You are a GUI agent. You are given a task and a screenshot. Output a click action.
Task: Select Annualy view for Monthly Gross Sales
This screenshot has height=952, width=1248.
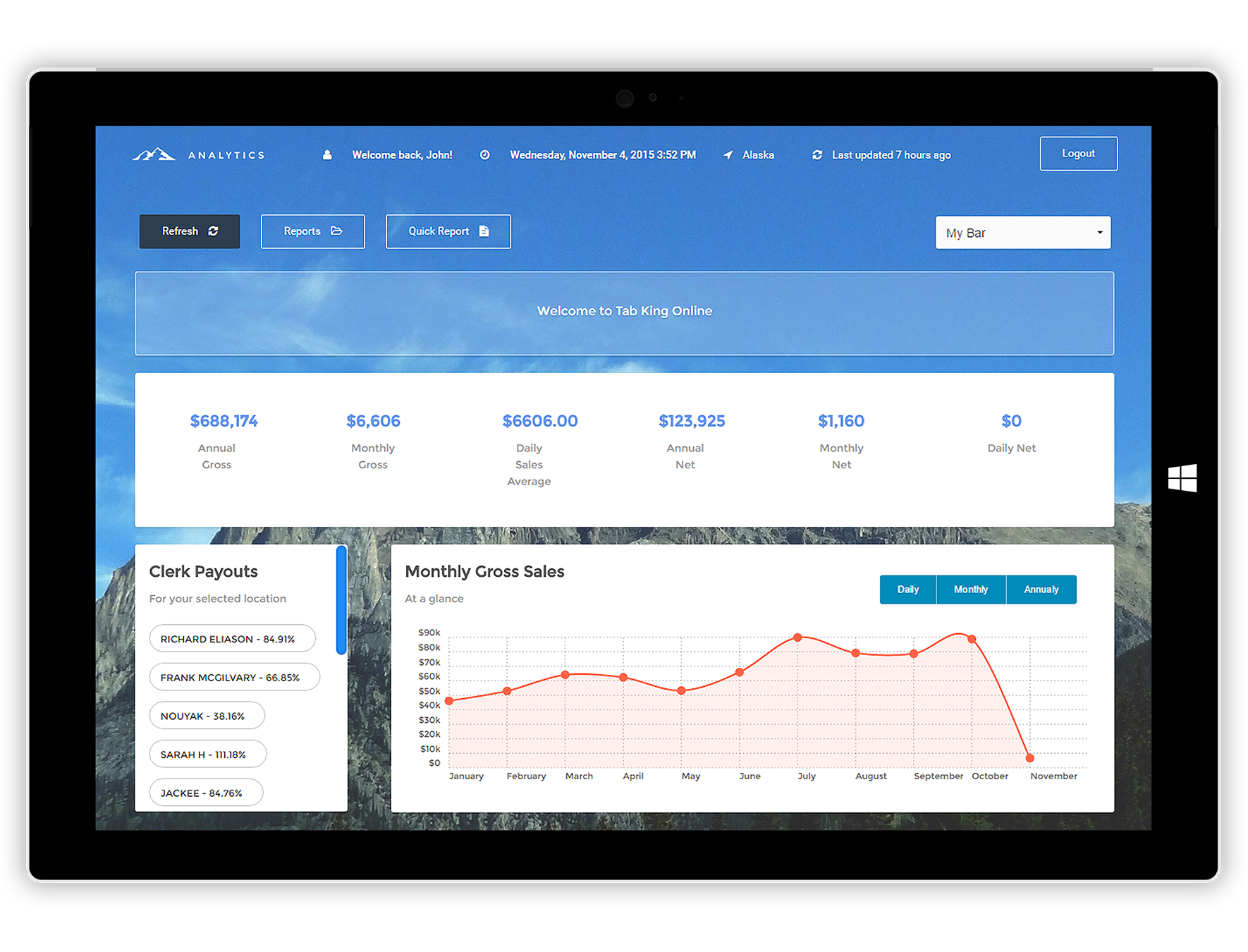1041,590
